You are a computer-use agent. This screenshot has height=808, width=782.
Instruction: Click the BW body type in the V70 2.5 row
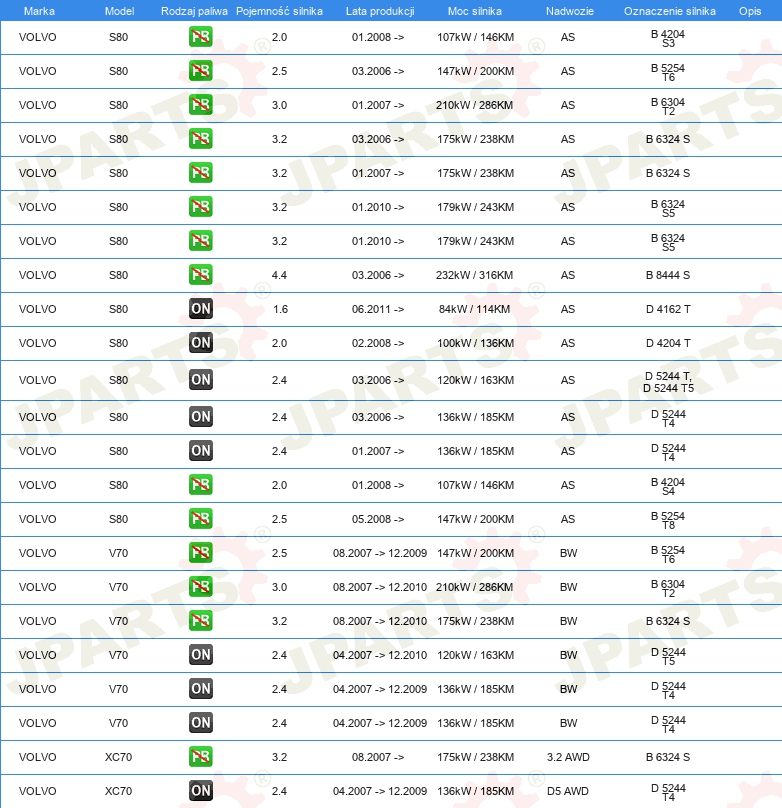[x=568, y=553]
